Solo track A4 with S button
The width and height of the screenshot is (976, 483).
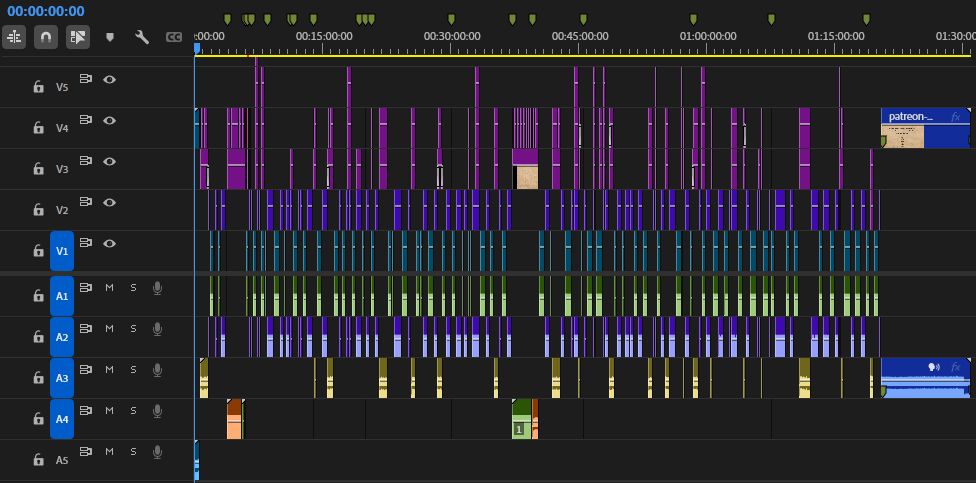(133, 410)
